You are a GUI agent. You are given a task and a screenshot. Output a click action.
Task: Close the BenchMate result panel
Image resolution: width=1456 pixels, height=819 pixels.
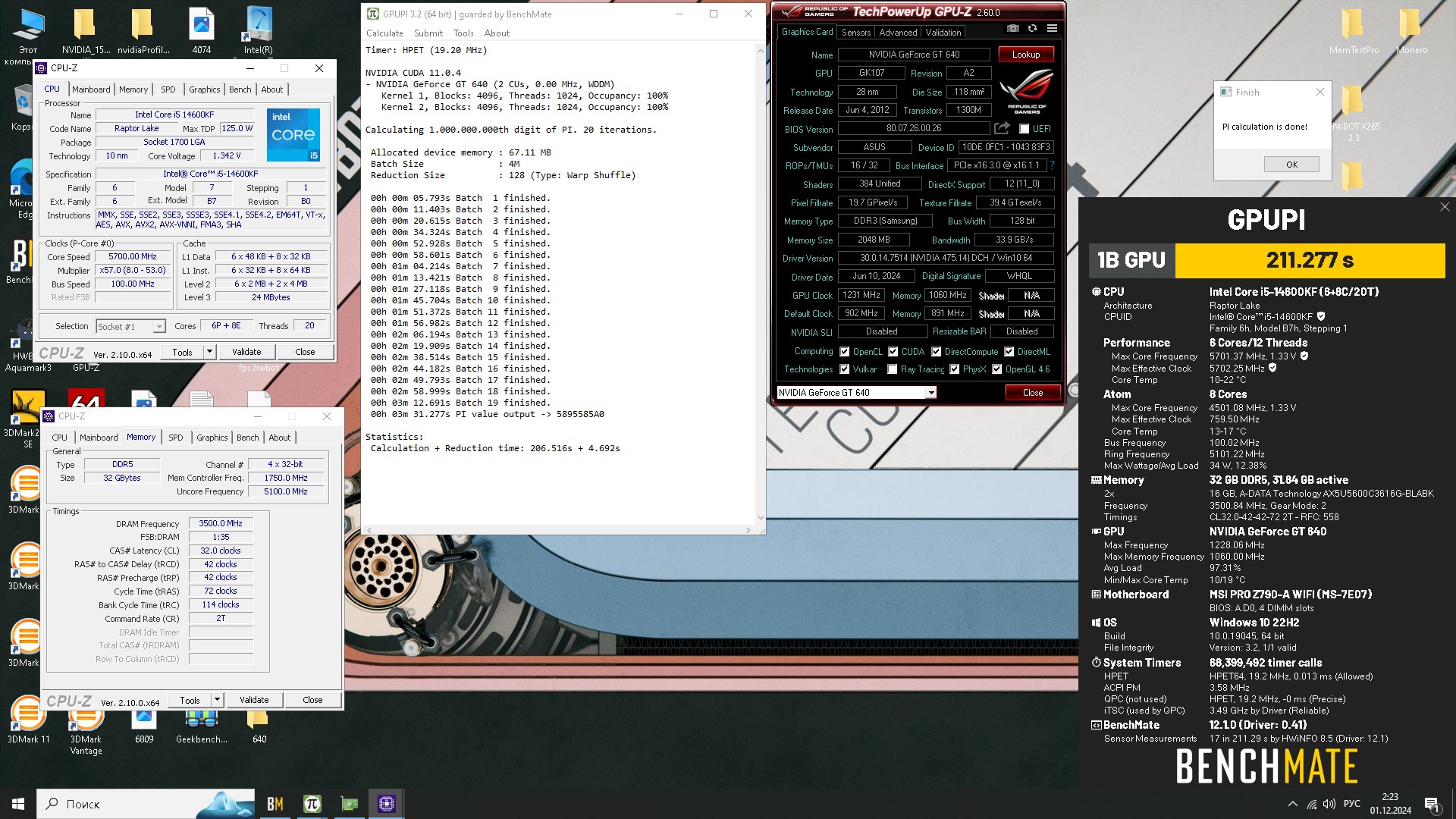click(x=1444, y=206)
